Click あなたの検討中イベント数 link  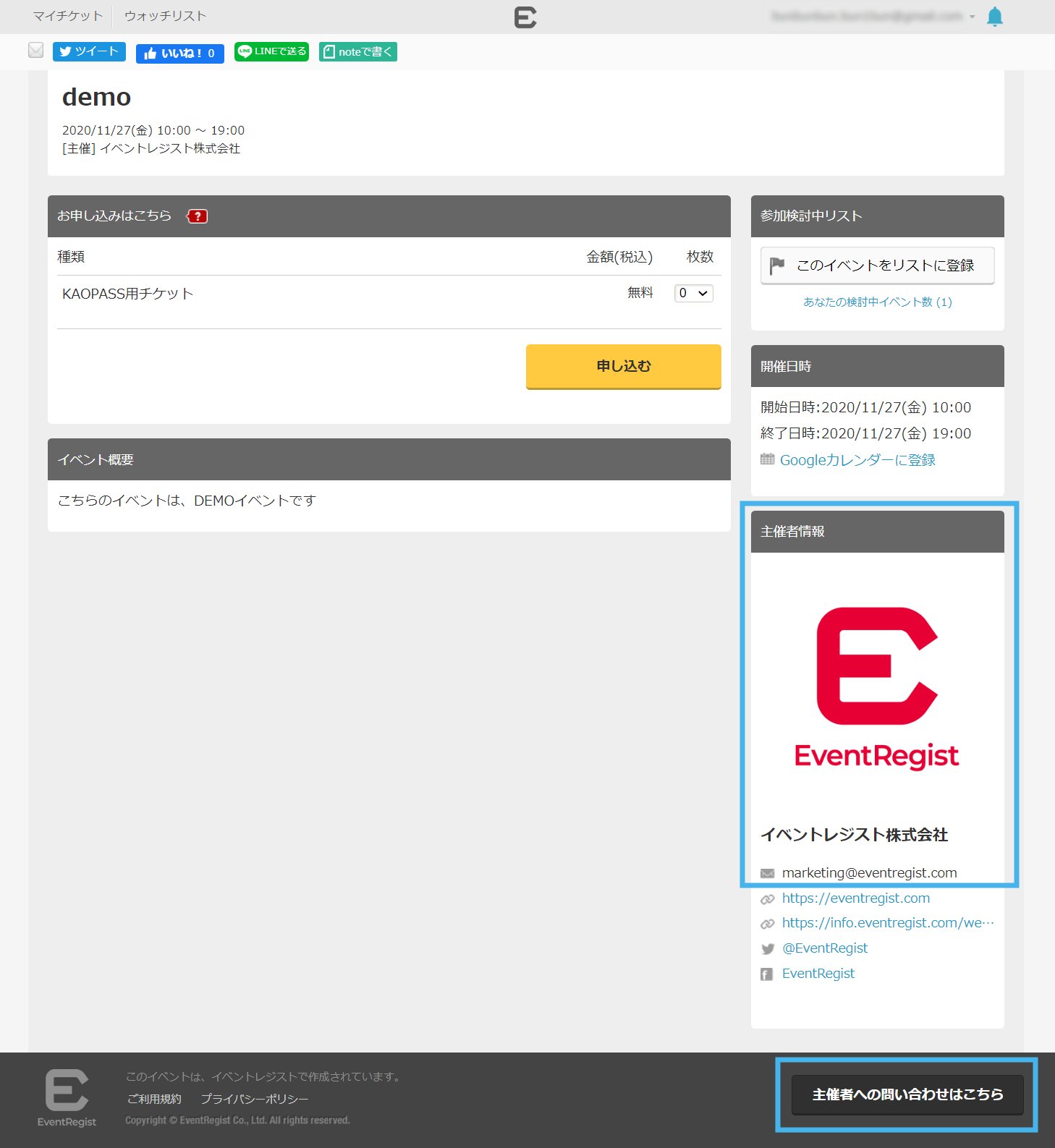(x=877, y=302)
